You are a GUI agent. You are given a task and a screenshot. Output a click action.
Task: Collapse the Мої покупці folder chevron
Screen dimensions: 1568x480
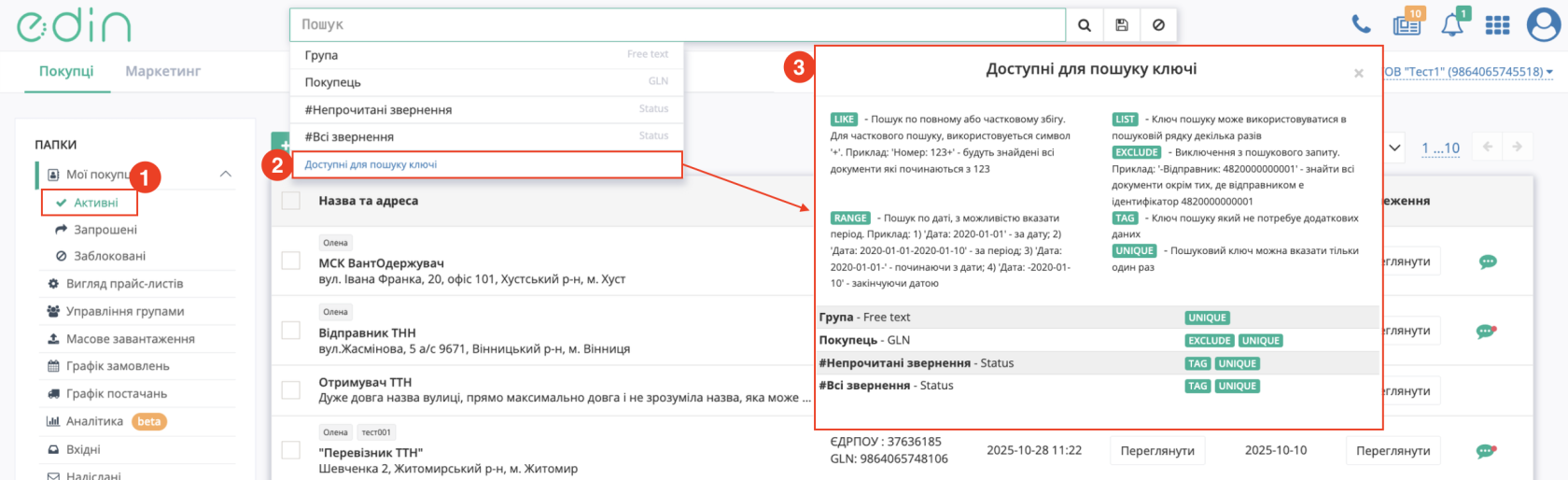tap(226, 174)
